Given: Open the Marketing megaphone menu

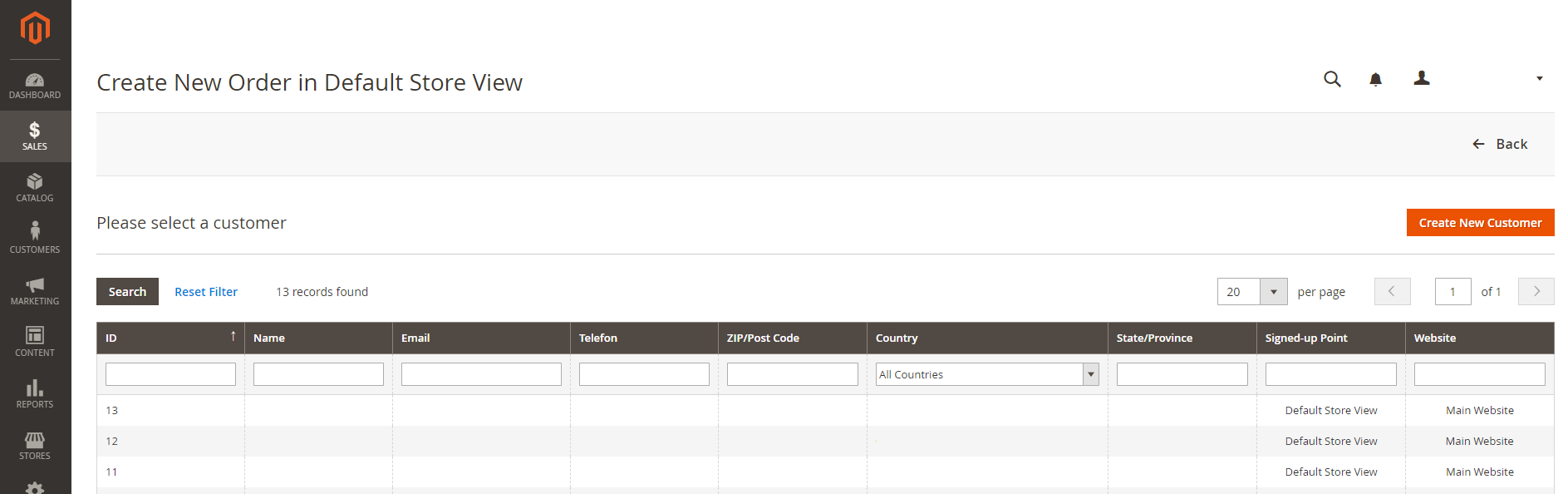Looking at the screenshot, I should tap(35, 291).
